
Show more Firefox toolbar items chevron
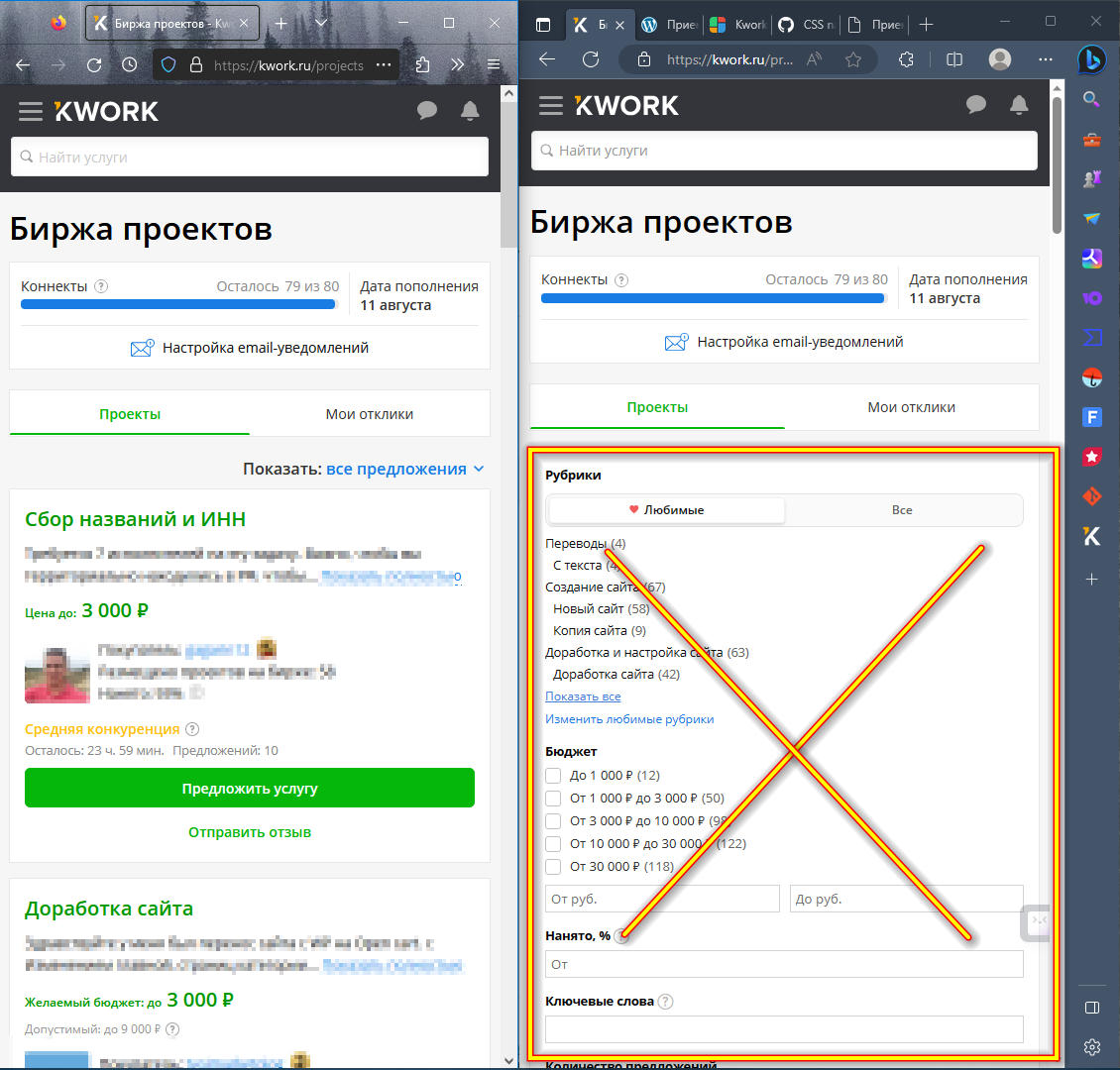pos(458,65)
